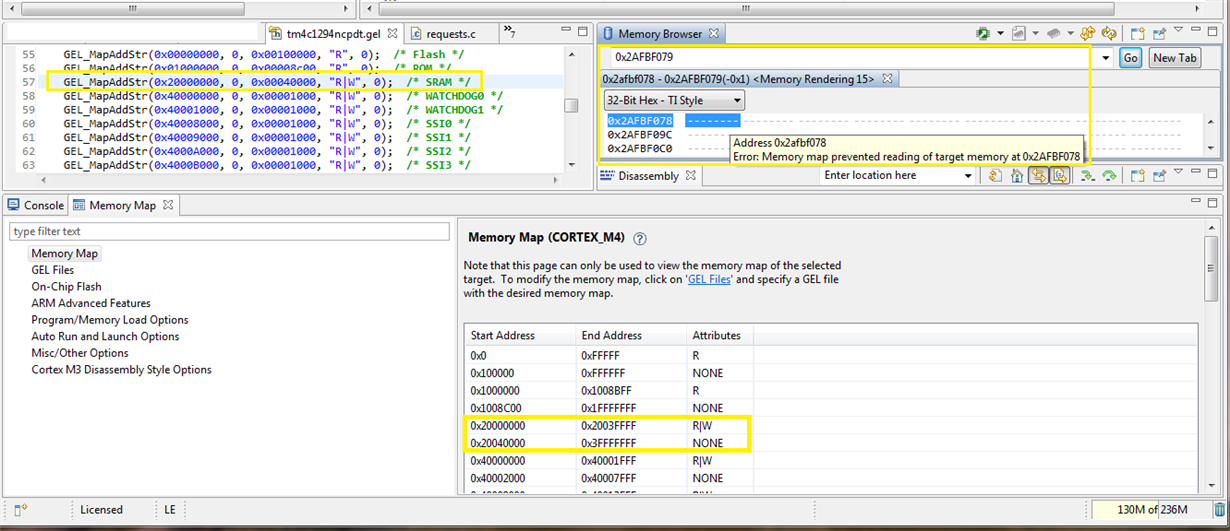Viewport: 1230px width, 531px height.
Task: Open the 32-Bit Hex - TI Style dropdown
Action: (674, 100)
